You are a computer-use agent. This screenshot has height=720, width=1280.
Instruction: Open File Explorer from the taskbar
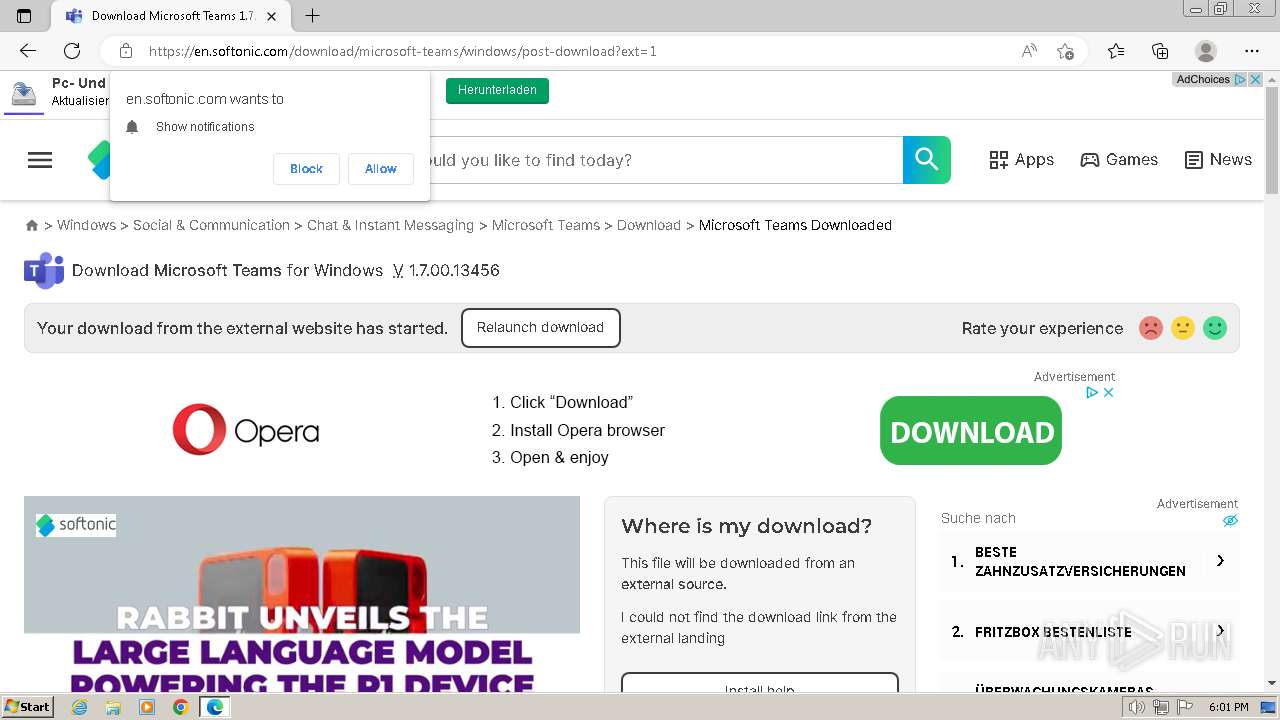click(113, 707)
